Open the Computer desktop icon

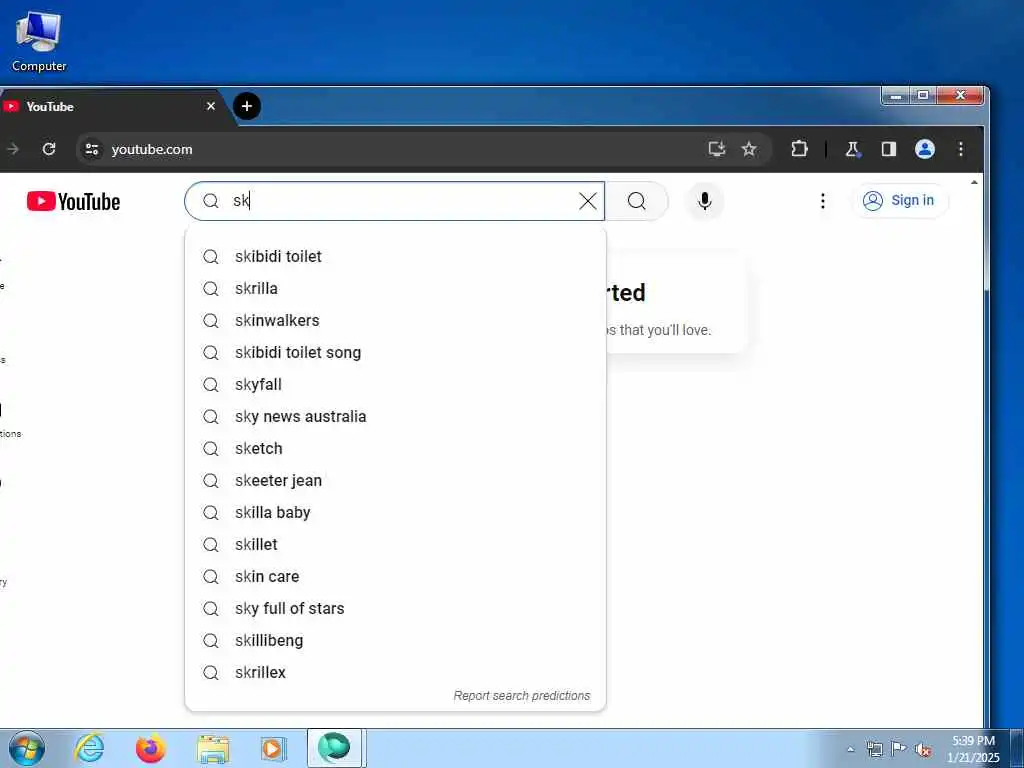[x=39, y=41]
